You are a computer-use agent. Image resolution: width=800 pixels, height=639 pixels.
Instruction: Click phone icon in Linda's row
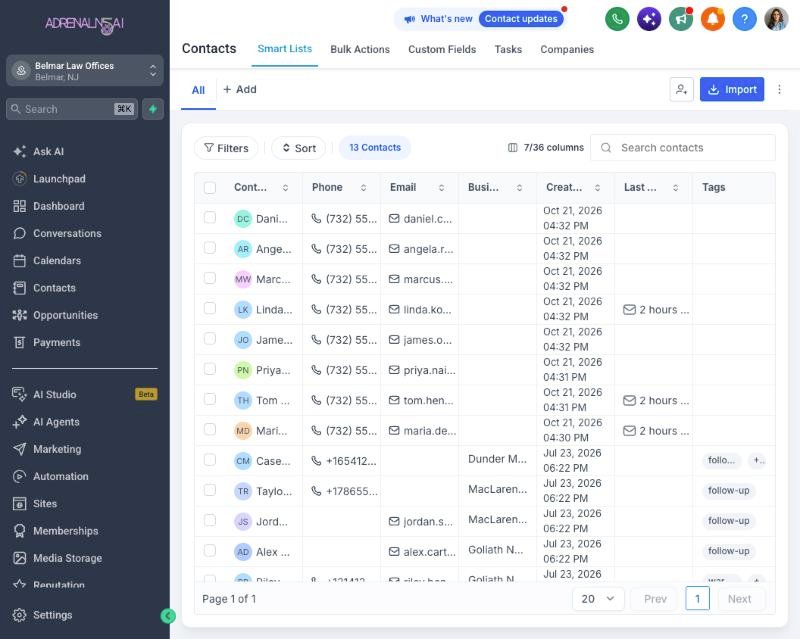(x=316, y=309)
